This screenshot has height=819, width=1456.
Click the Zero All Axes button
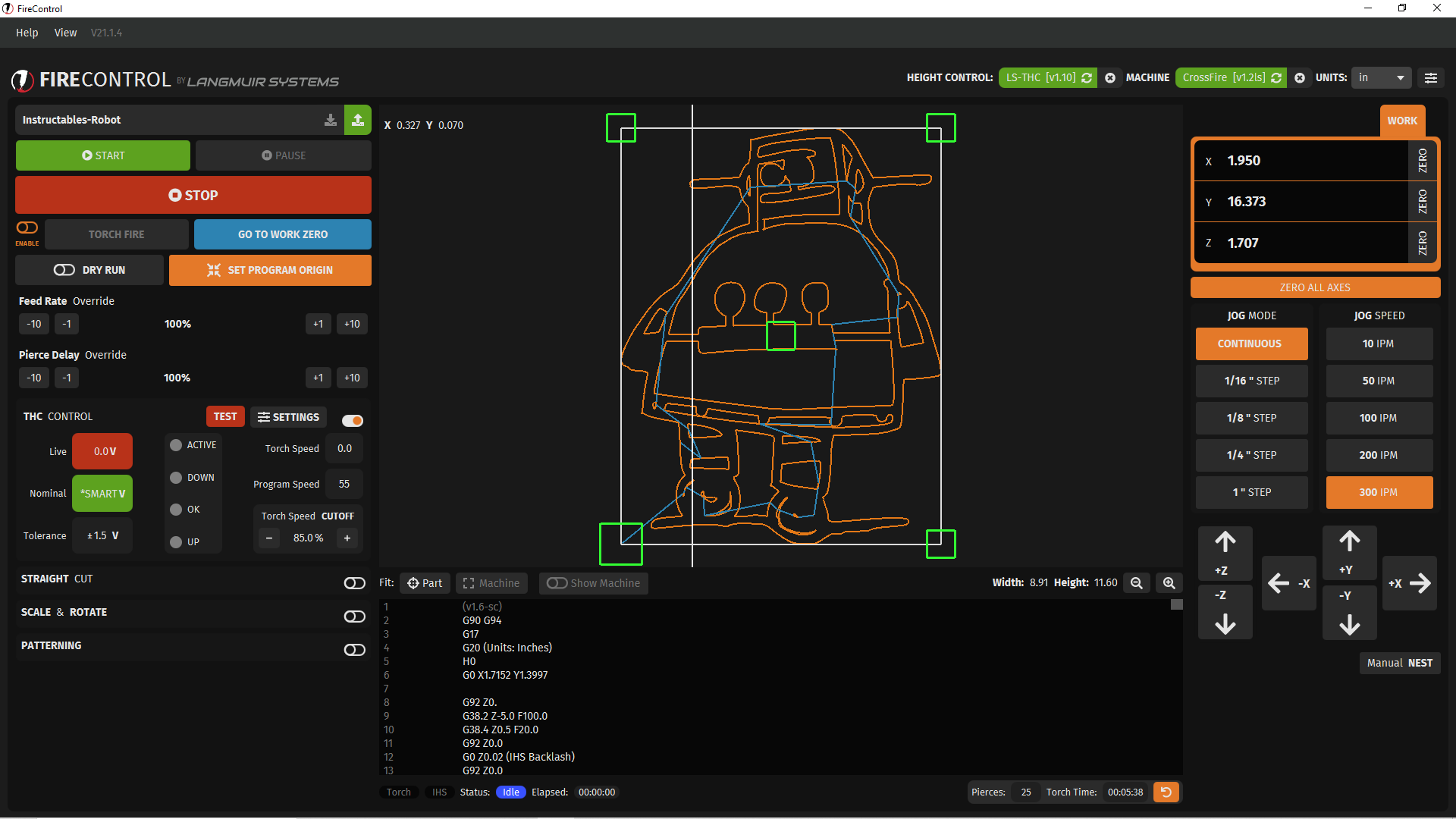click(x=1315, y=287)
